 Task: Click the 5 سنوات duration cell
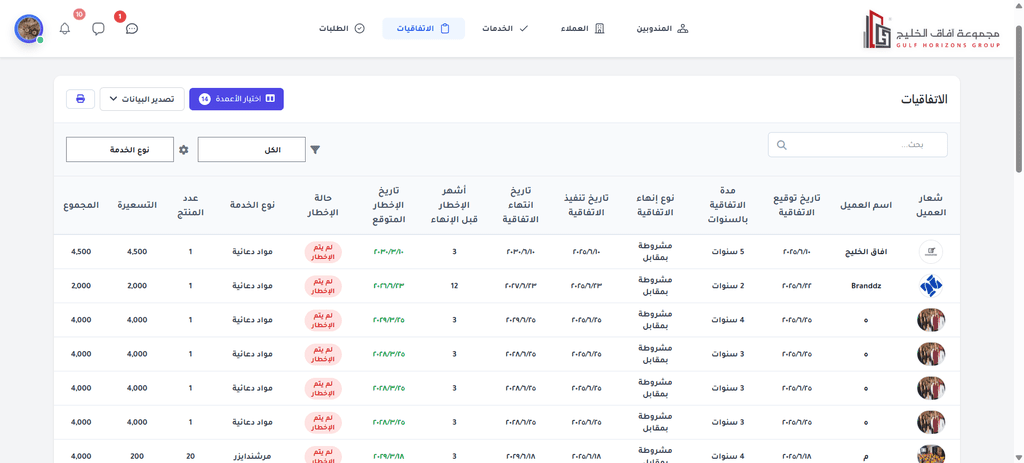click(x=728, y=251)
